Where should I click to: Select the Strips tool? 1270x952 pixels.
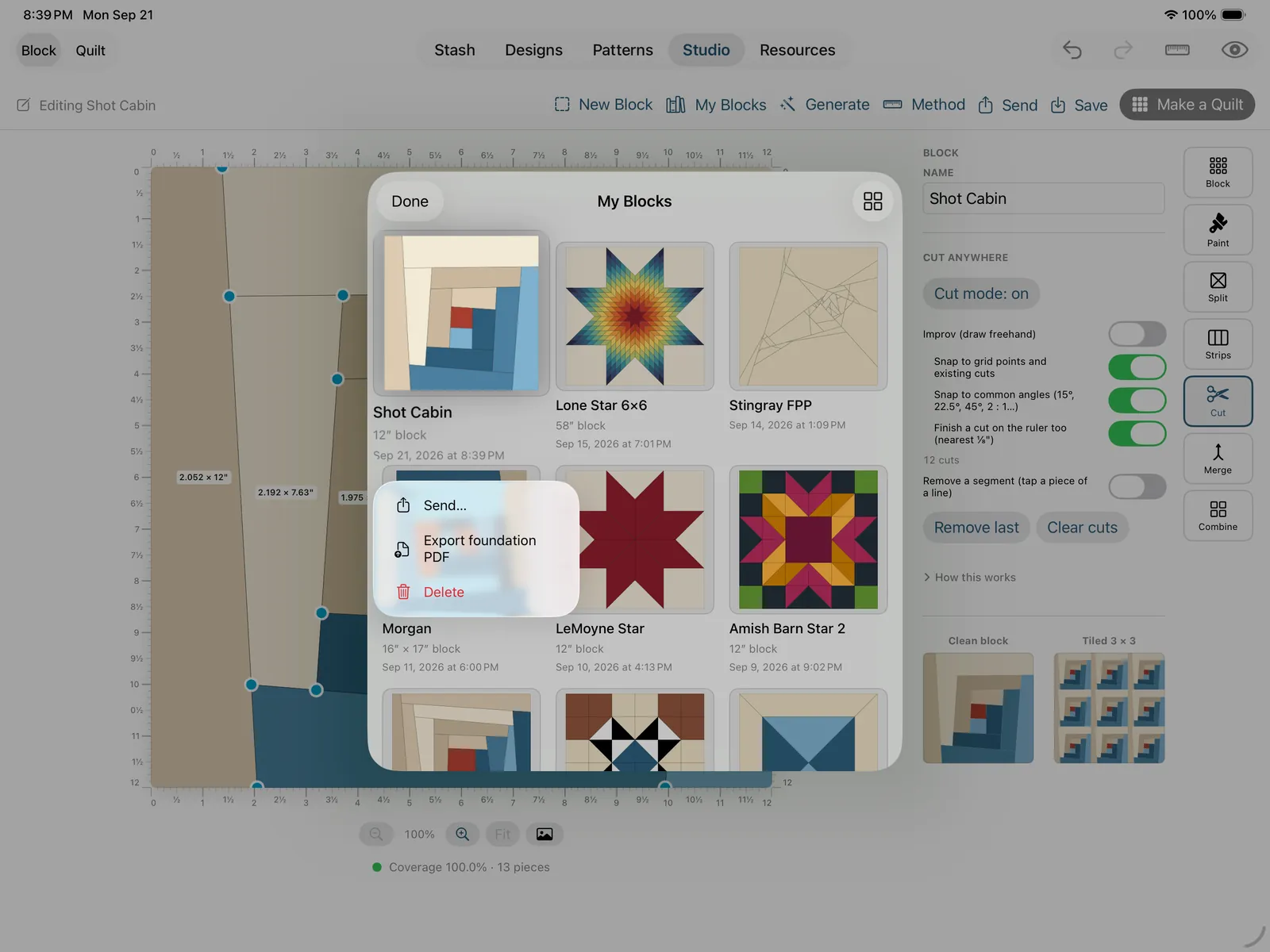(1218, 344)
